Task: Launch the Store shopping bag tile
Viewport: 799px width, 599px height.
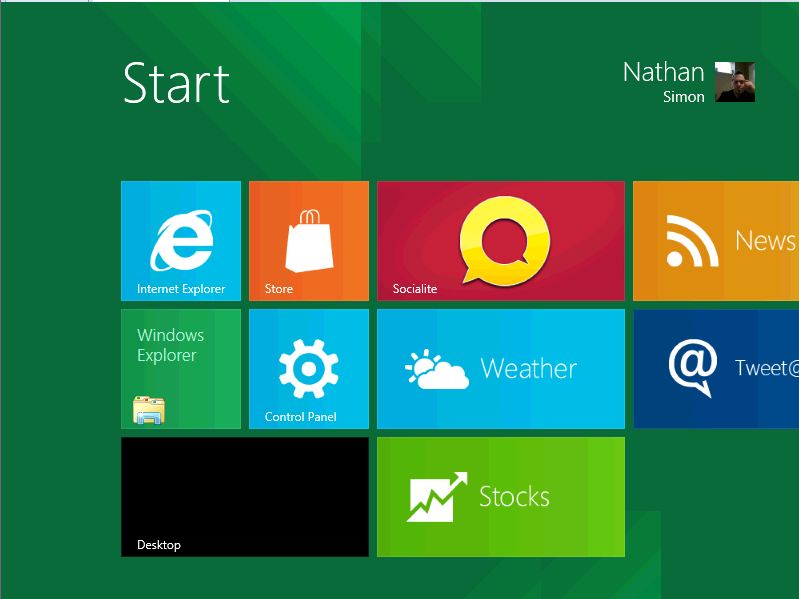Action: [309, 241]
